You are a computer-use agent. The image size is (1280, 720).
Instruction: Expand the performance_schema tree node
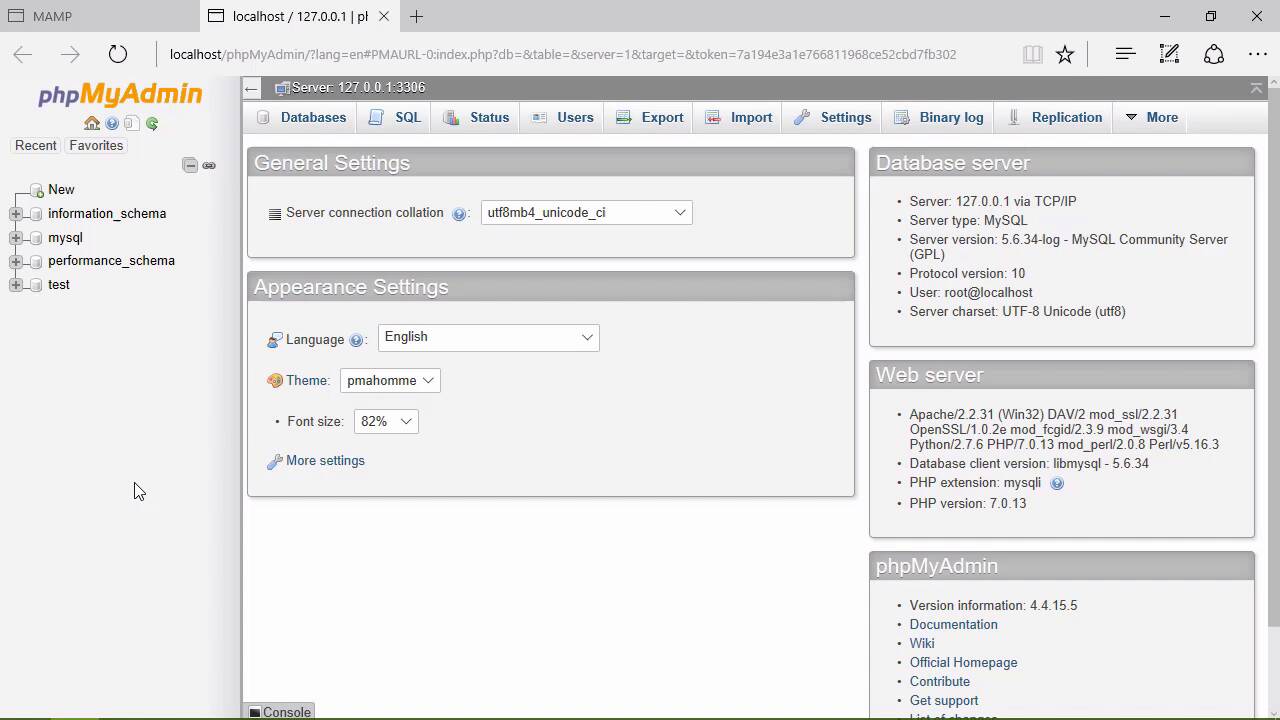(15, 261)
